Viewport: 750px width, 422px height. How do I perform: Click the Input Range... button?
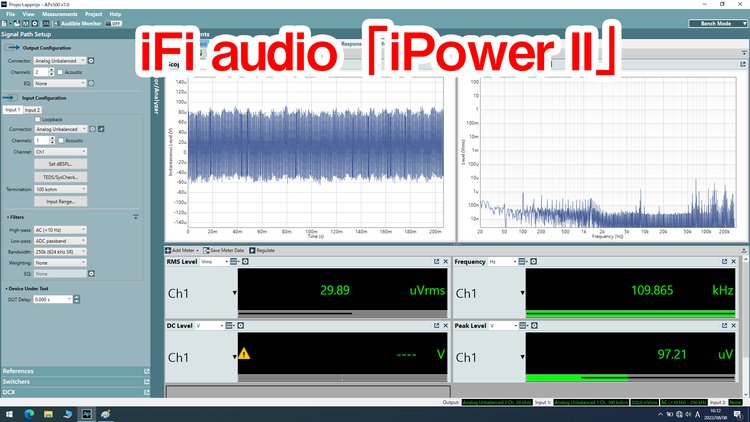click(x=61, y=201)
